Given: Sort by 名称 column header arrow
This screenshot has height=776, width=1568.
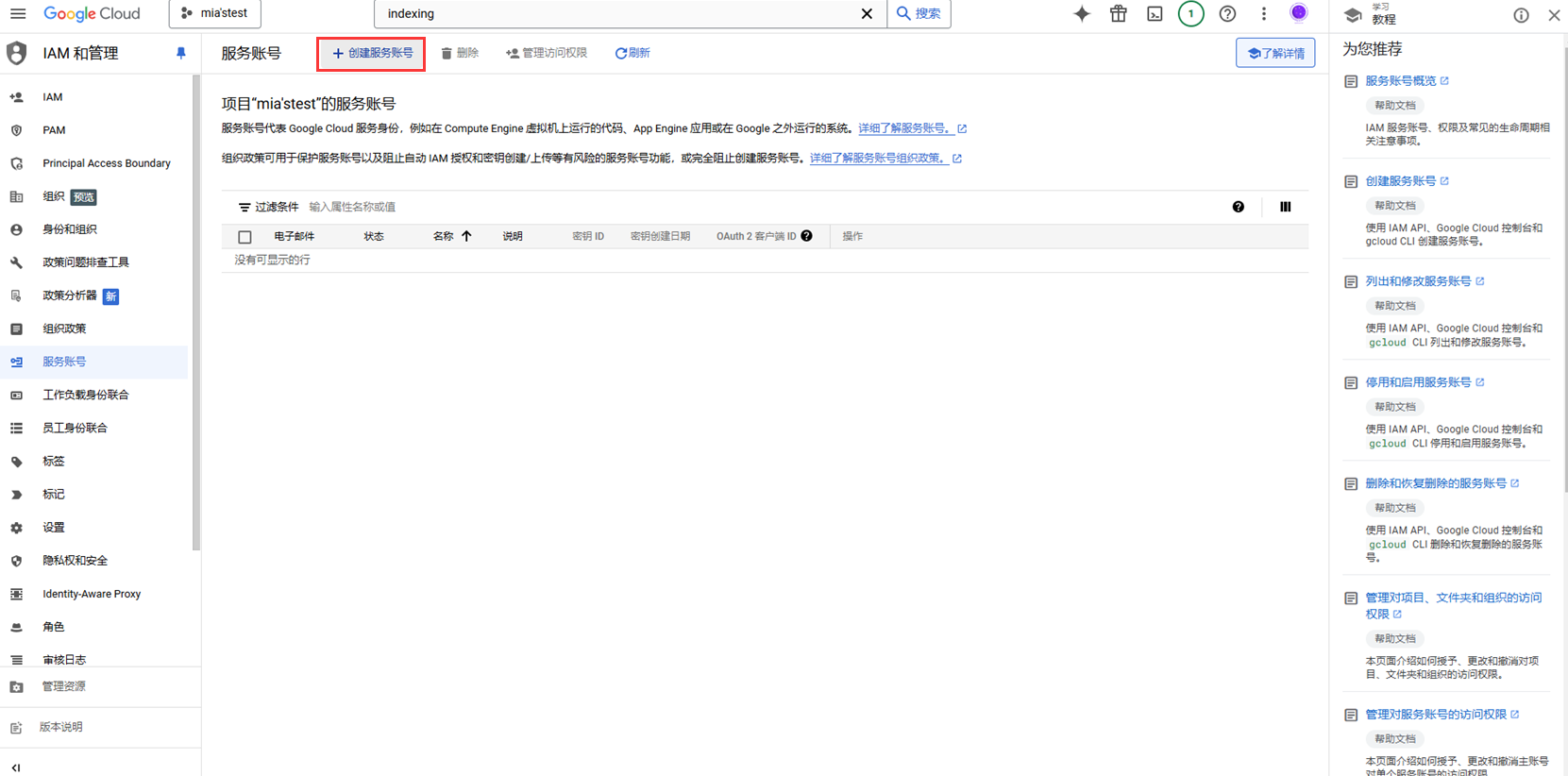Looking at the screenshot, I should coord(466,236).
